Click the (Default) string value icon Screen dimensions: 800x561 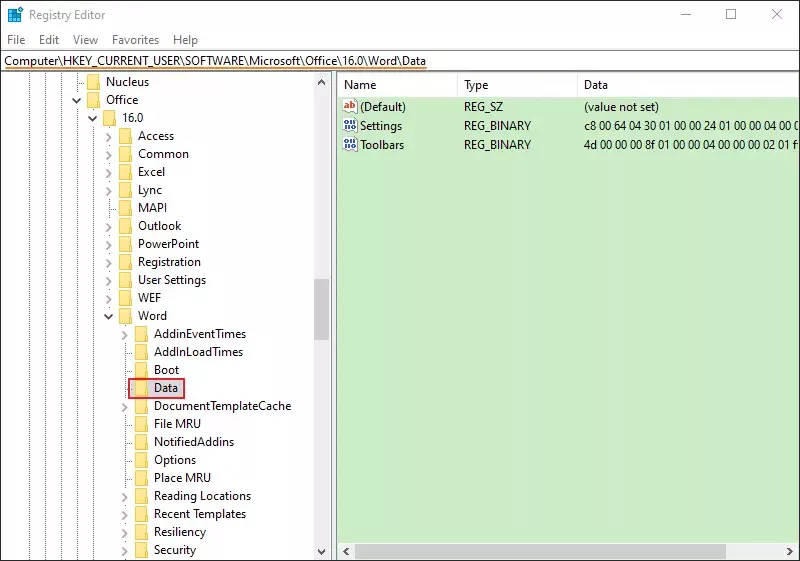coord(350,106)
